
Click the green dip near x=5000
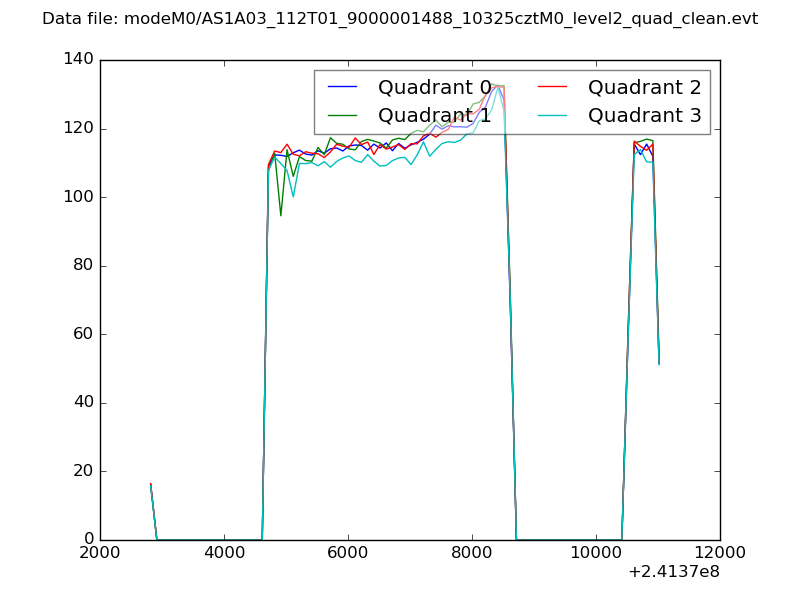(x=280, y=214)
